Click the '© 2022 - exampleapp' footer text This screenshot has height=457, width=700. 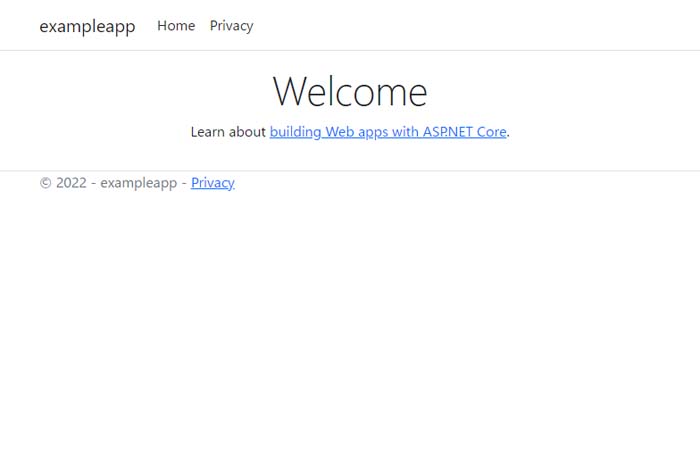pyautogui.click(x=108, y=183)
